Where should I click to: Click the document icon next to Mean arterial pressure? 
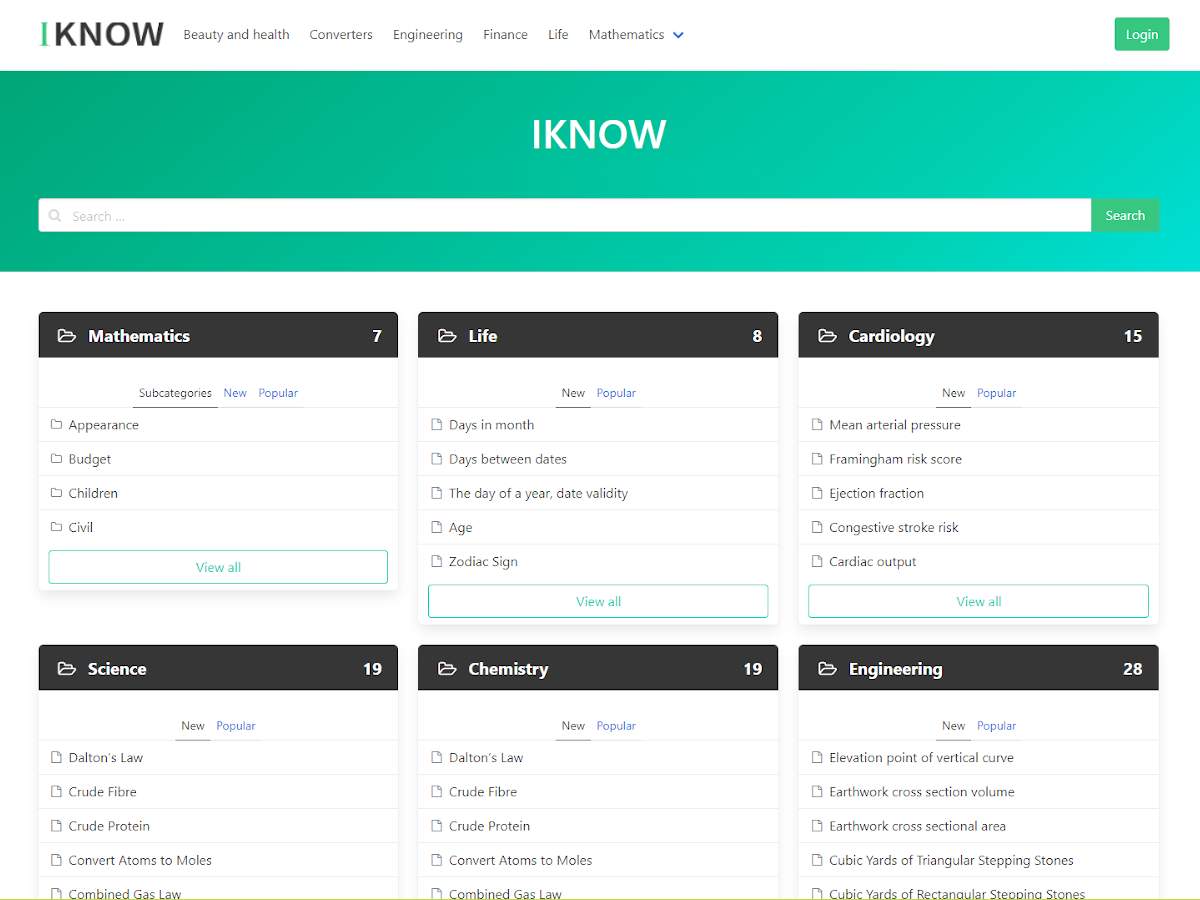pos(817,424)
